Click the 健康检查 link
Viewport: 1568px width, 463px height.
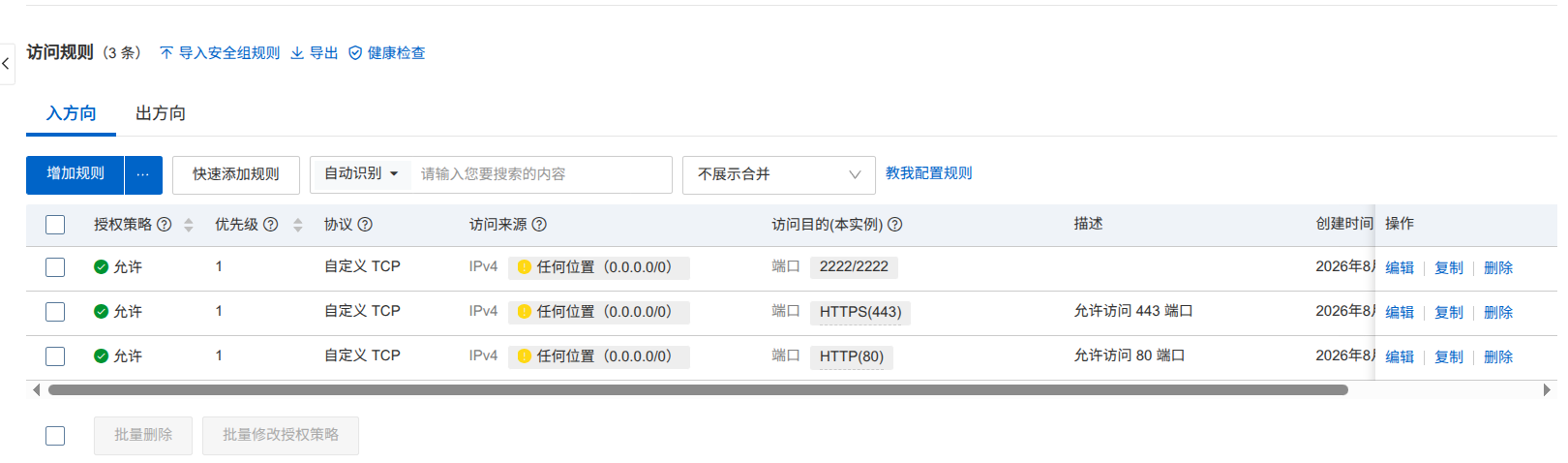pos(397,53)
